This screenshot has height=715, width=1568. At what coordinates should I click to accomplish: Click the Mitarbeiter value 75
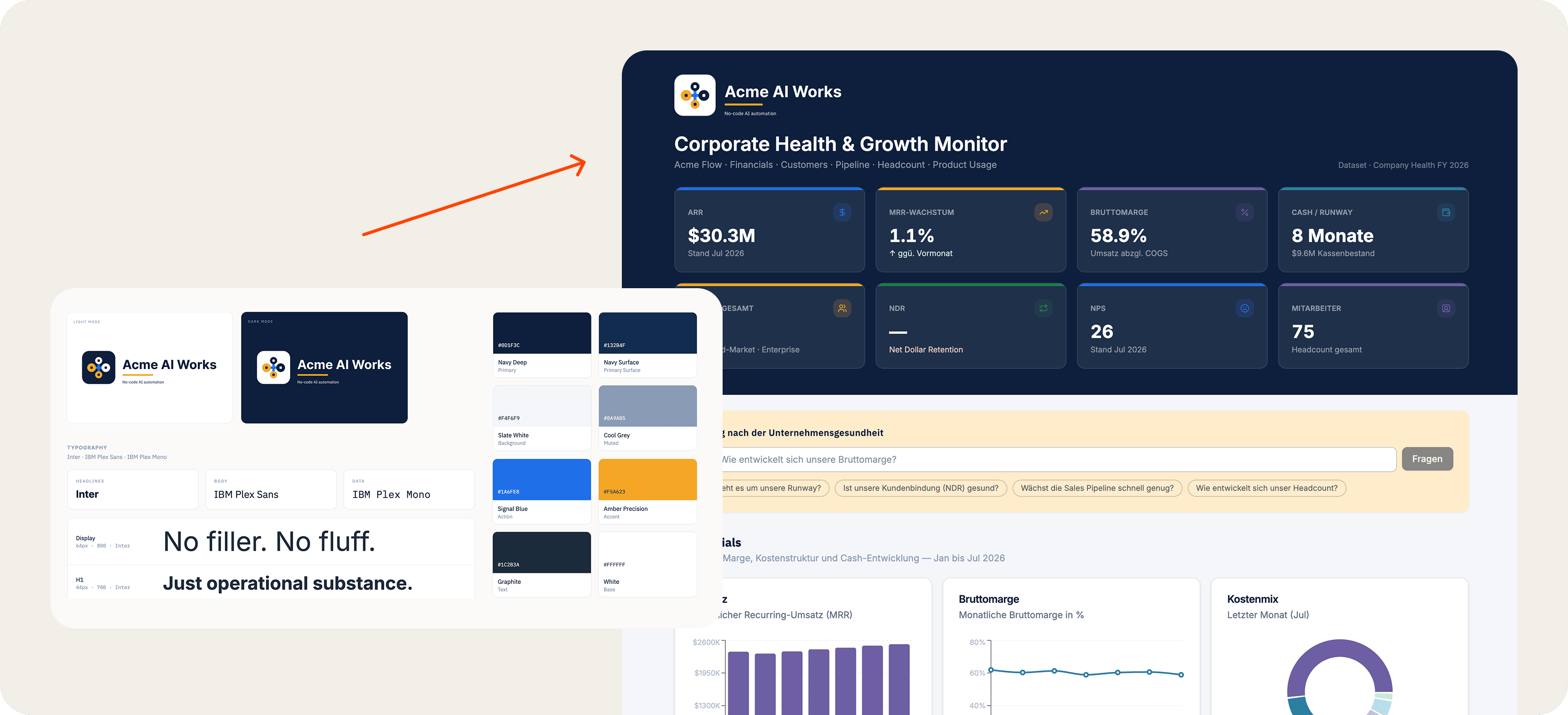[1302, 331]
